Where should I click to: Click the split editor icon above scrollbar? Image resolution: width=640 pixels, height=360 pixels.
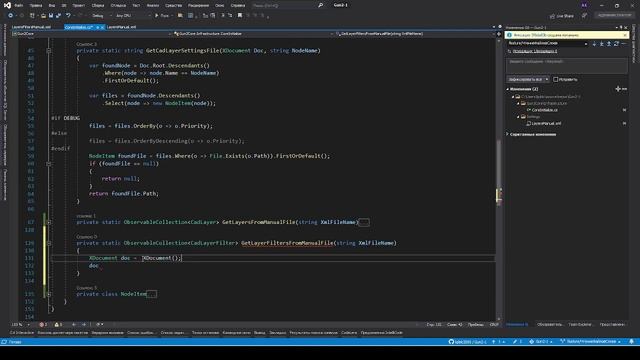499,34
